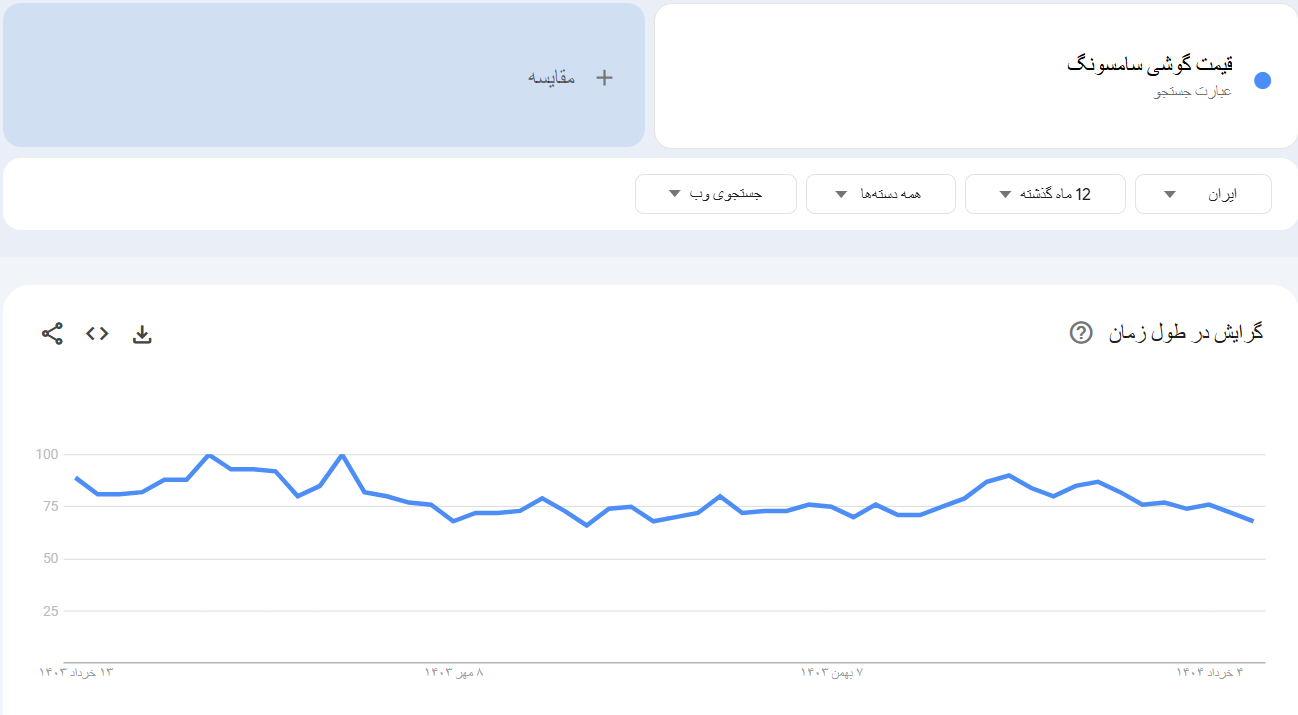This screenshot has width=1298, height=715.
Task: Expand the 12 ماه گذشته time range dropdown
Action: click(1045, 194)
